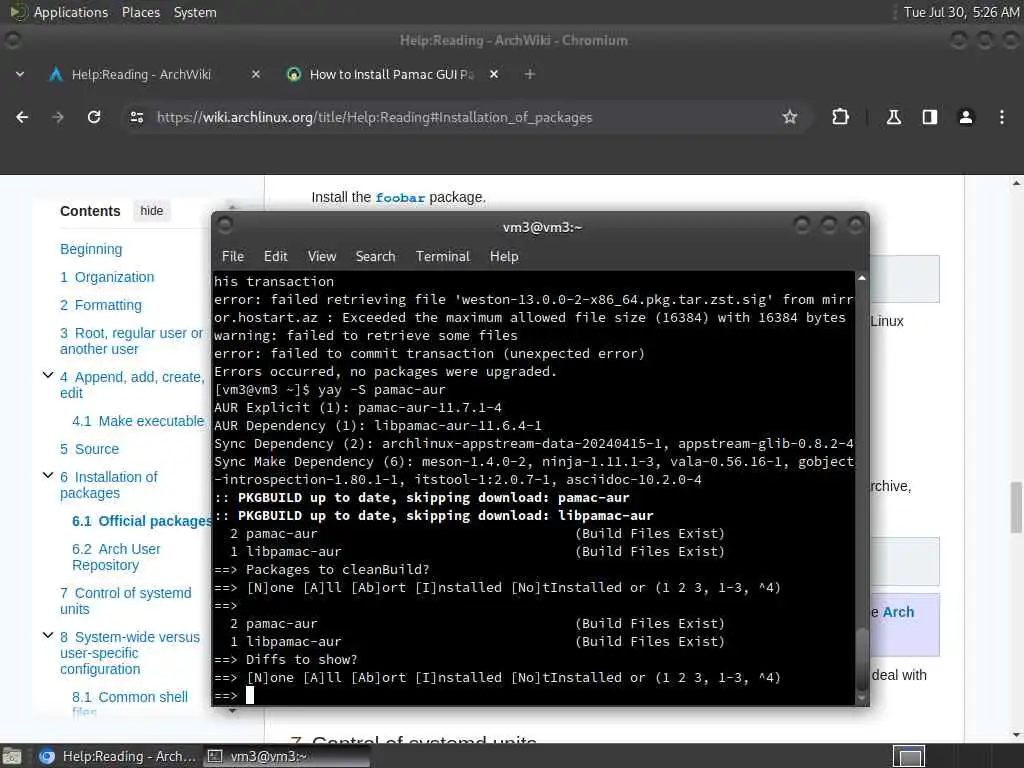Click the Chromium window menu button in titlebar
Image resolution: width=1024 pixels, height=768 pixels.
(12, 40)
